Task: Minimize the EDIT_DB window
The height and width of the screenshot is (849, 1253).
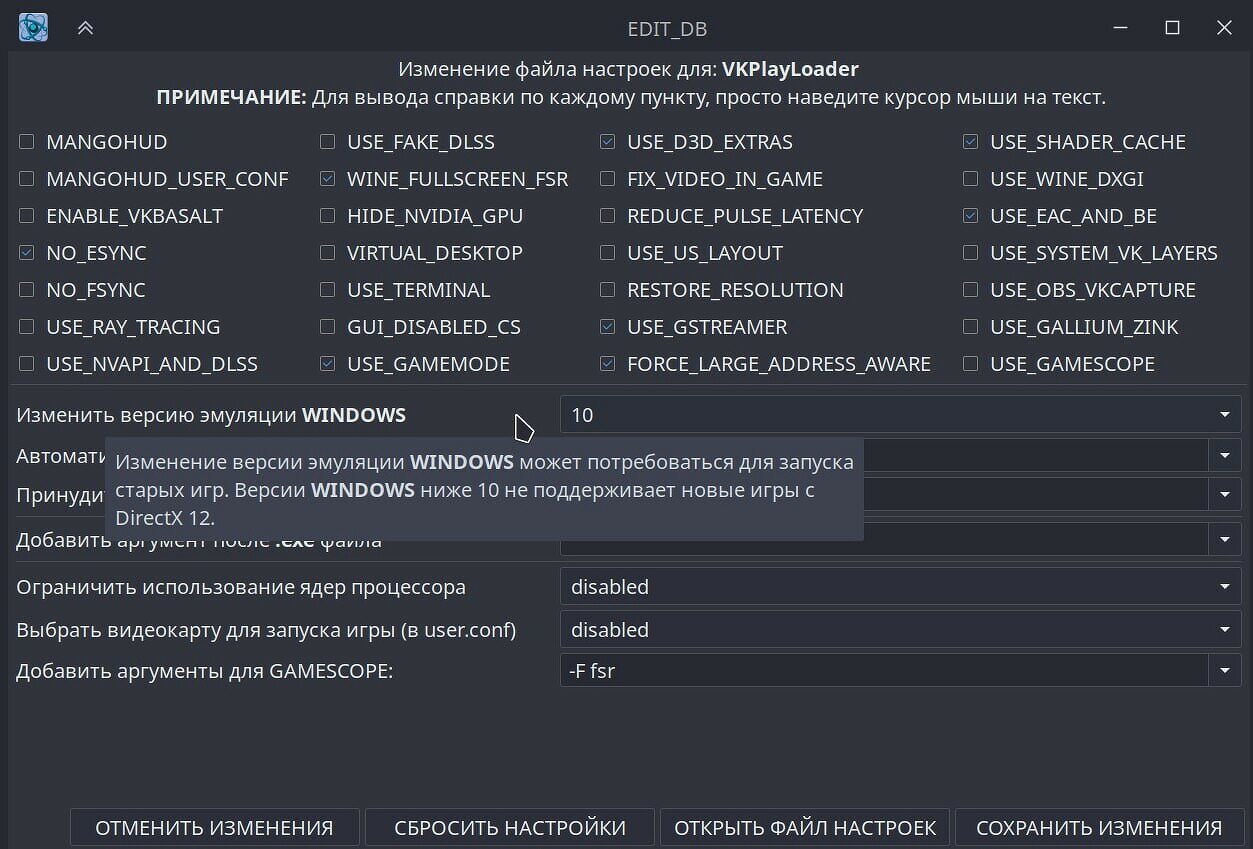Action: [x=1121, y=28]
